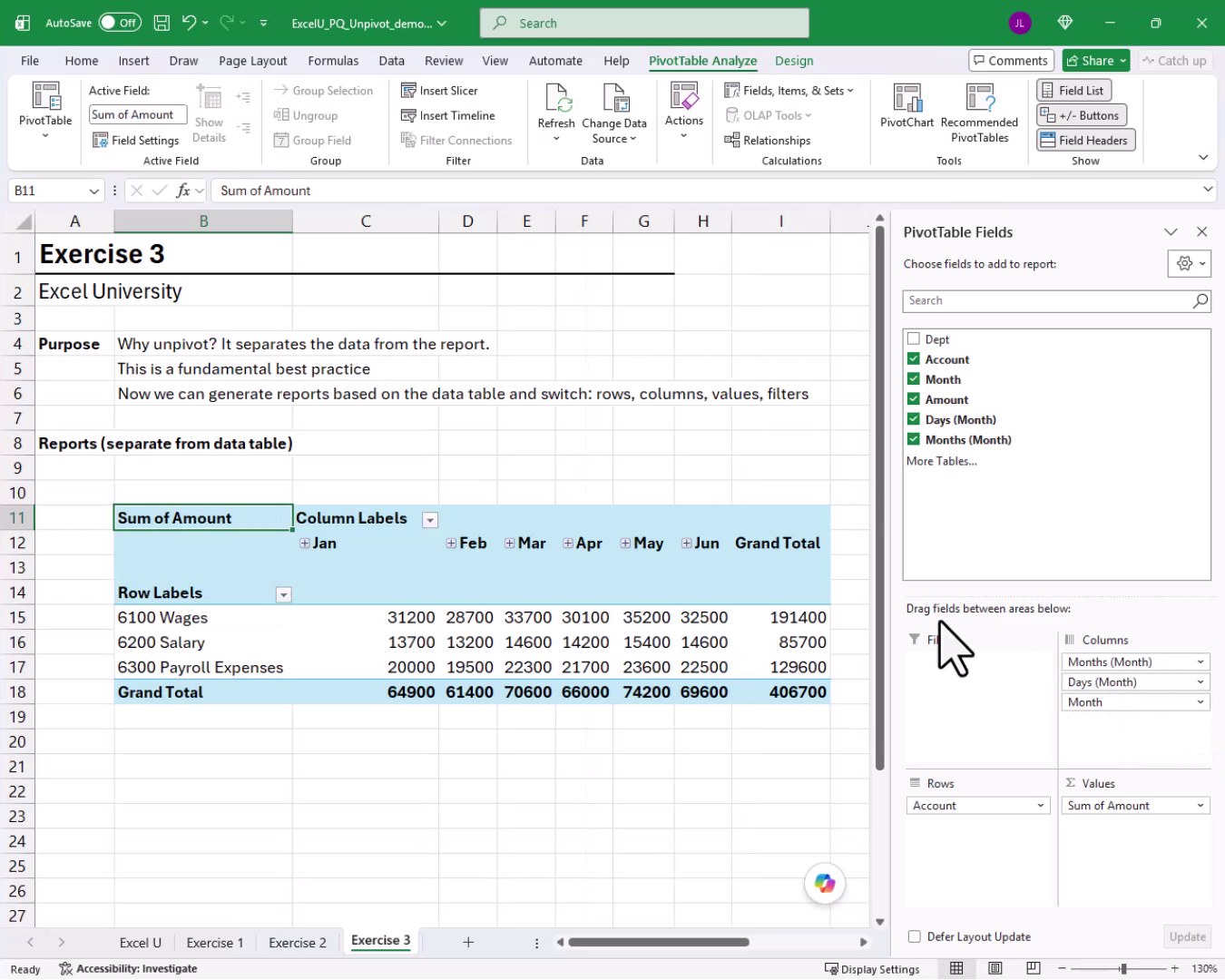Open Recommended PivotTables
1225x980 pixels.
pos(979,112)
